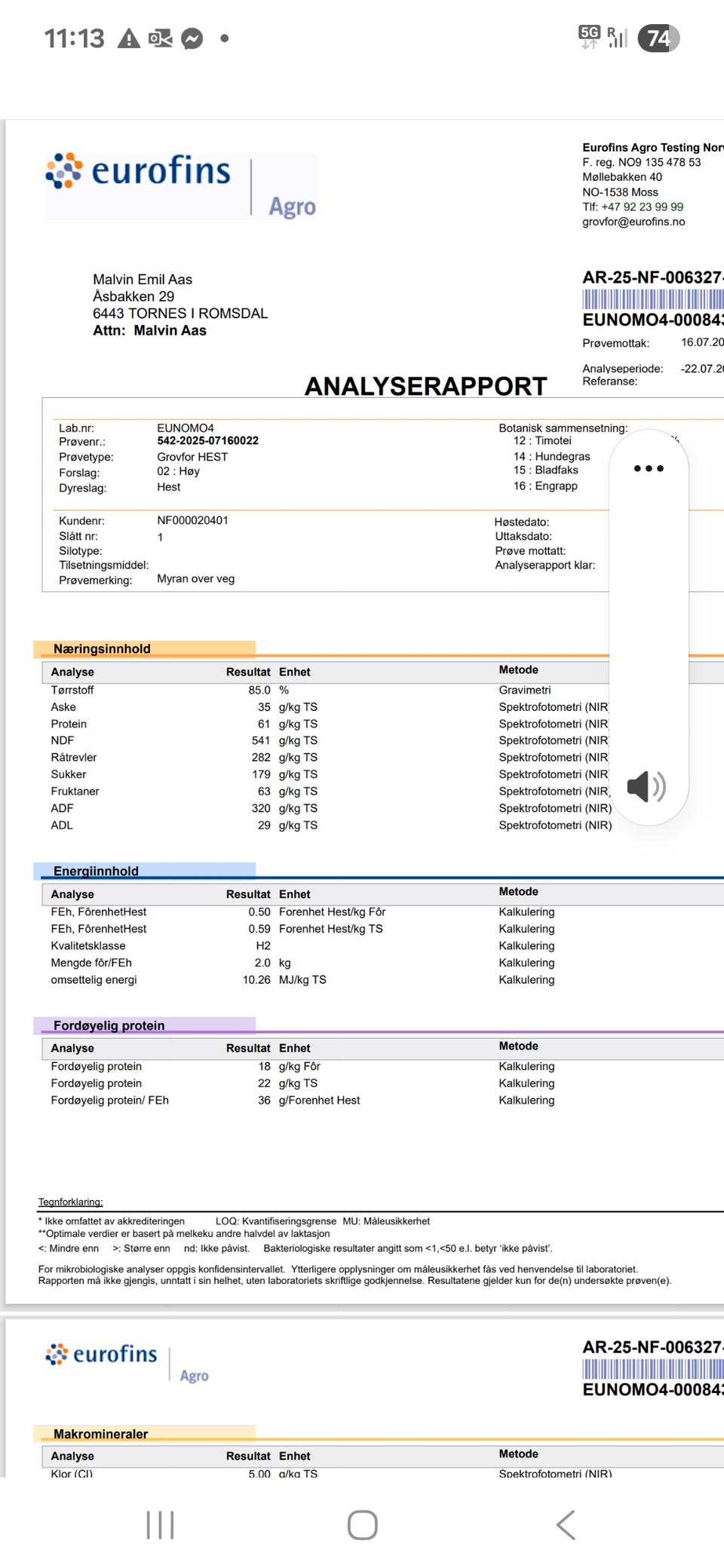Tap the ADL row label

62,825
